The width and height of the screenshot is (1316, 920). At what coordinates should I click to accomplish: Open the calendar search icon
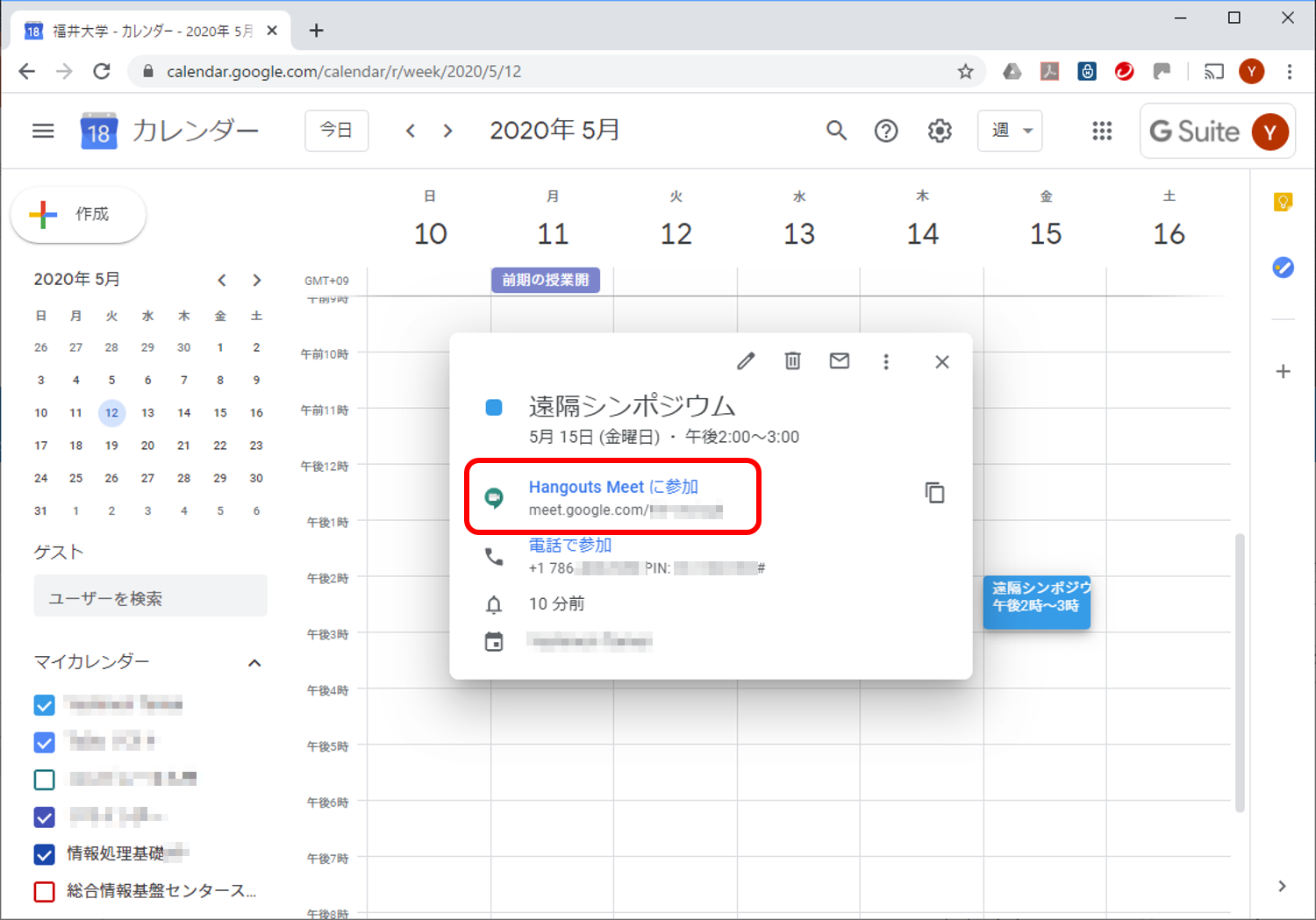pyautogui.click(x=836, y=131)
